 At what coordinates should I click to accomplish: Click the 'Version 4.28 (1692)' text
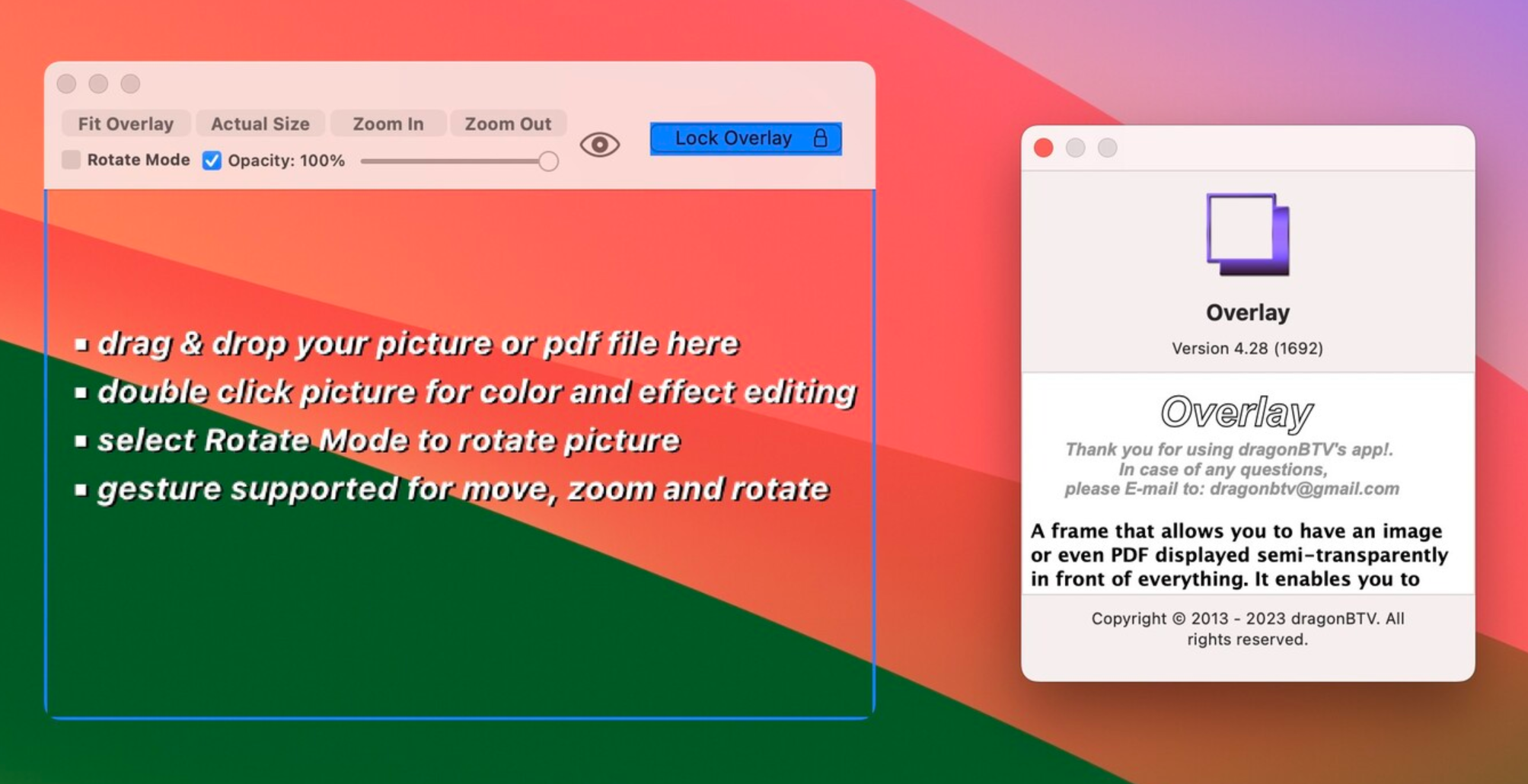click(x=1247, y=349)
